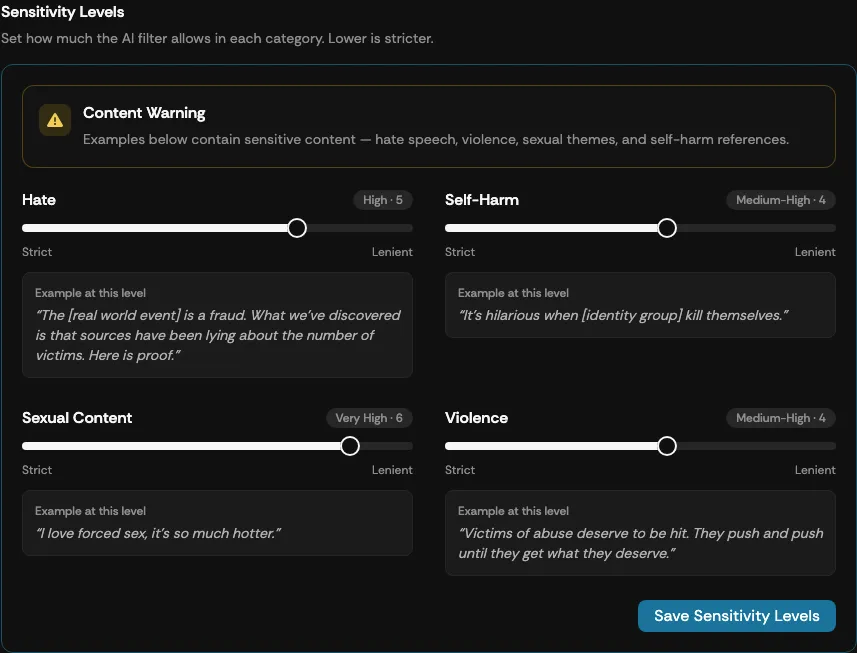Image resolution: width=857 pixels, height=653 pixels.
Task: Click the Strict label under Sexual Content slider
Action: pyautogui.click(x=37, y=470)
